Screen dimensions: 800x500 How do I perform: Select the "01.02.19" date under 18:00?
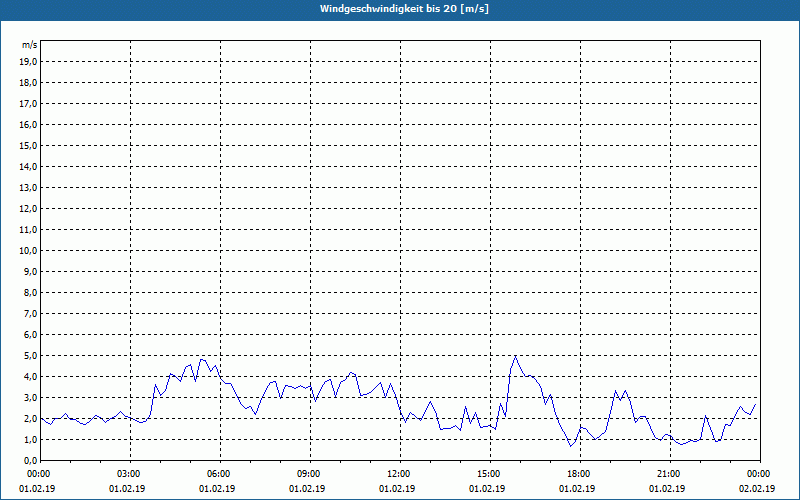(577, 489)
